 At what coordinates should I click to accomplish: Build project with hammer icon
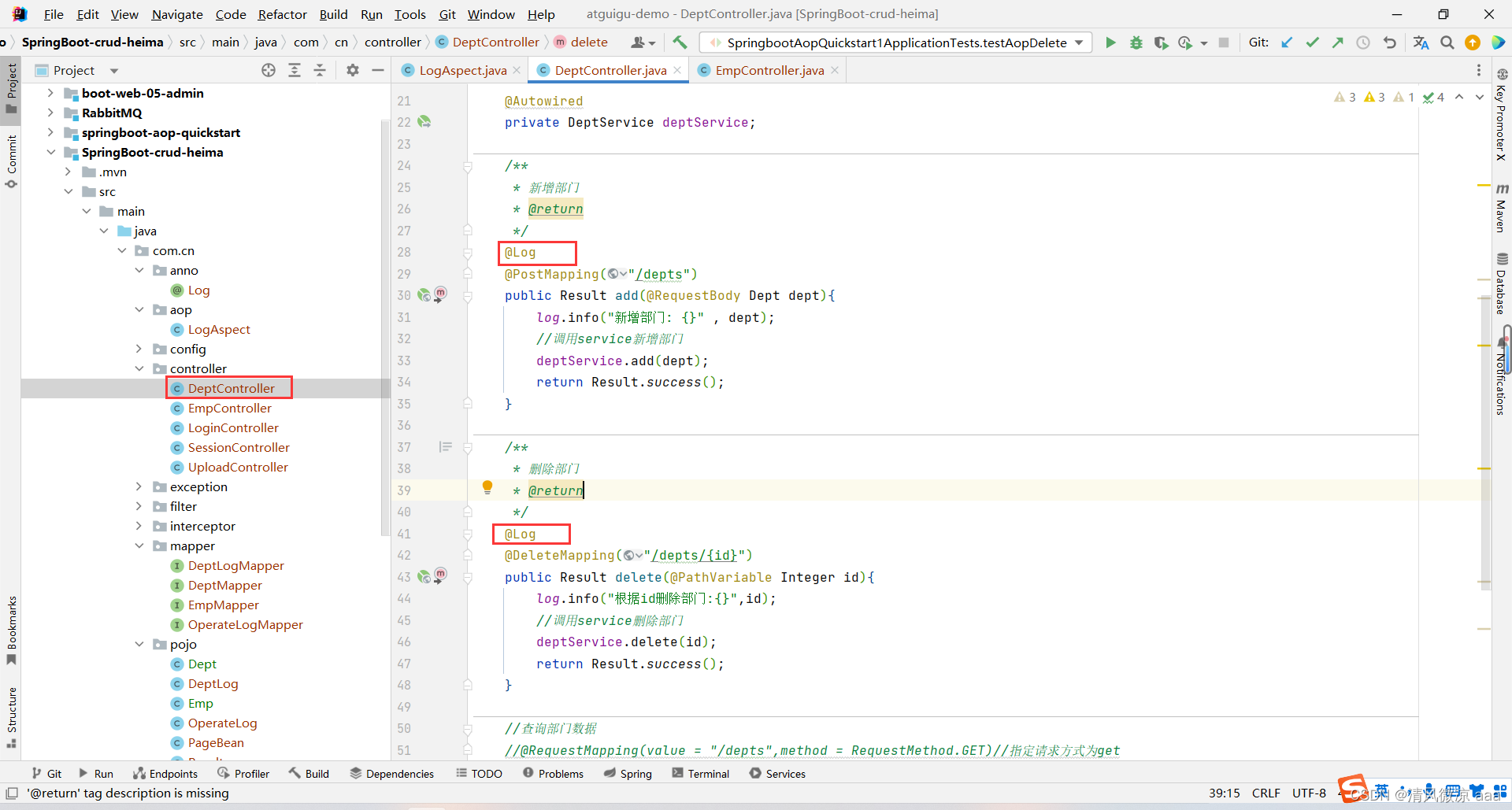click(680, 43)
